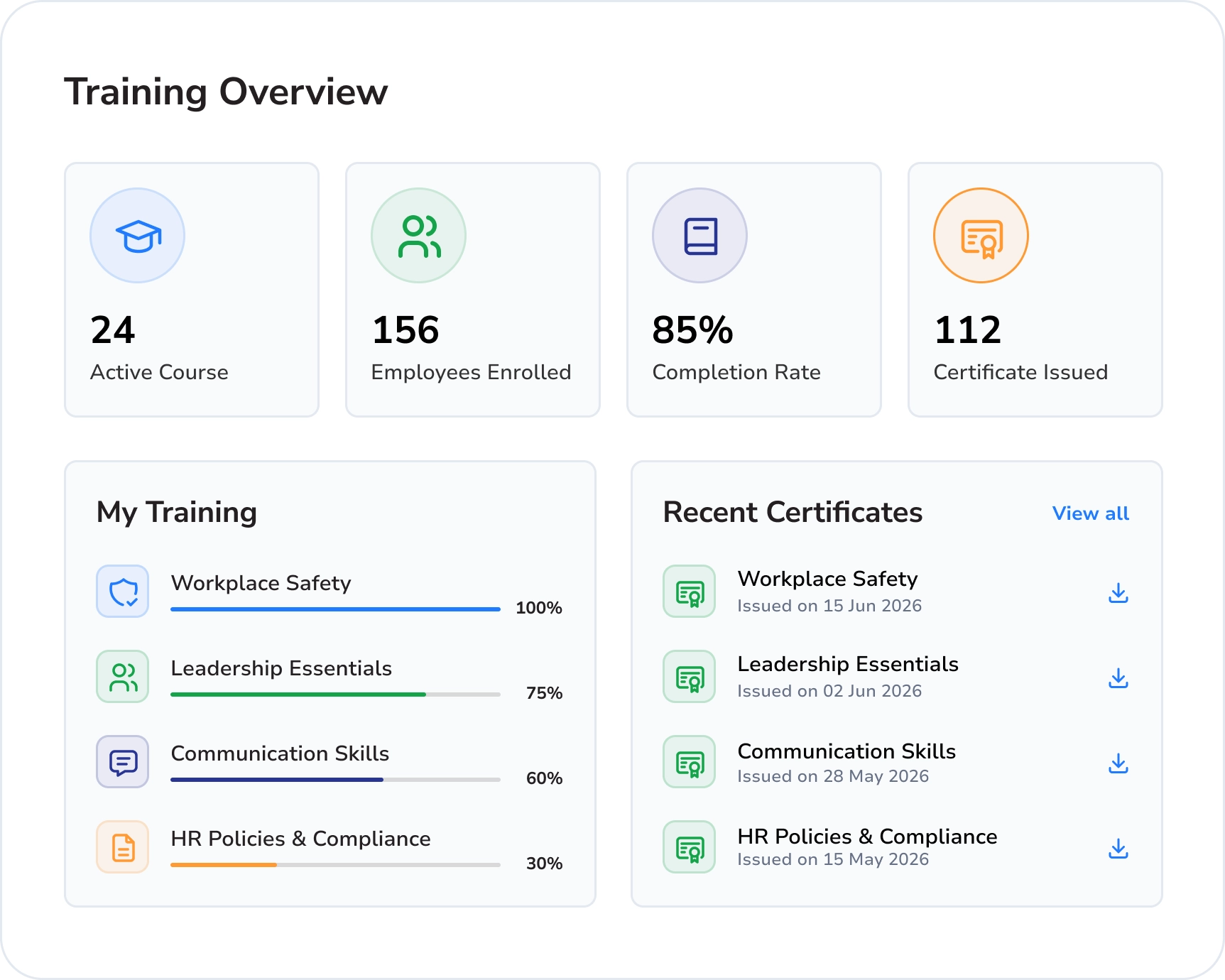Click the people icon beside Leadership Essentials training
The image size is (1225, 980).
(x=123, y=677)
